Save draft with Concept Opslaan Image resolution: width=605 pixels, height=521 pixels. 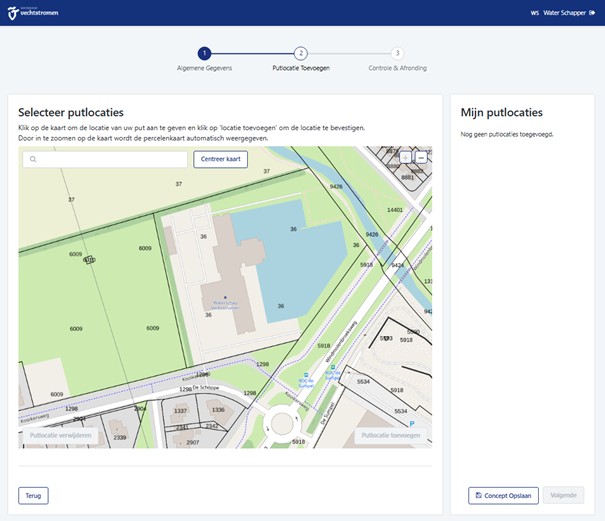point(504,495)
